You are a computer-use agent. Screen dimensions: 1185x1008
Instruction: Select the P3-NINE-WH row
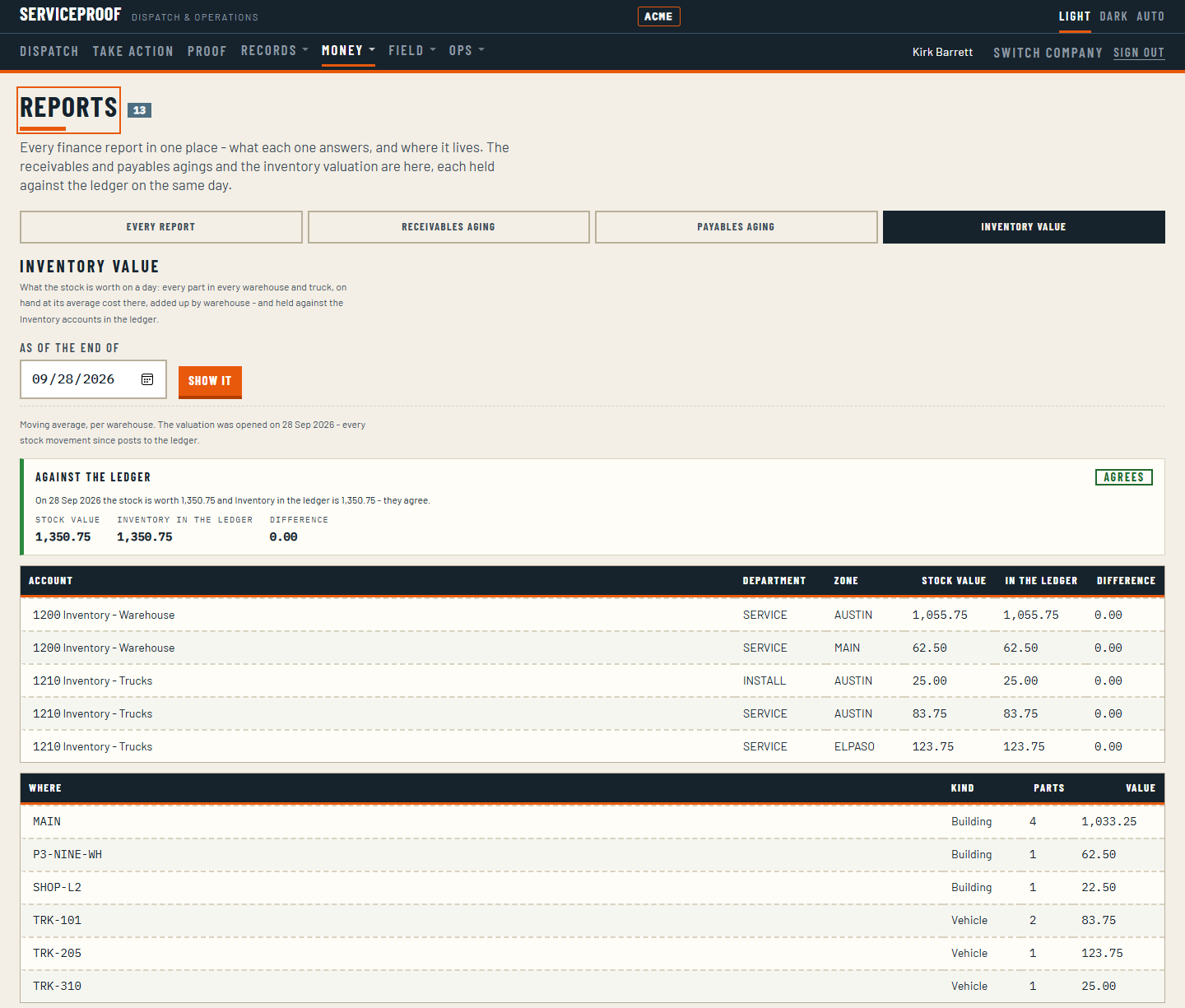[x=592, y=854]
